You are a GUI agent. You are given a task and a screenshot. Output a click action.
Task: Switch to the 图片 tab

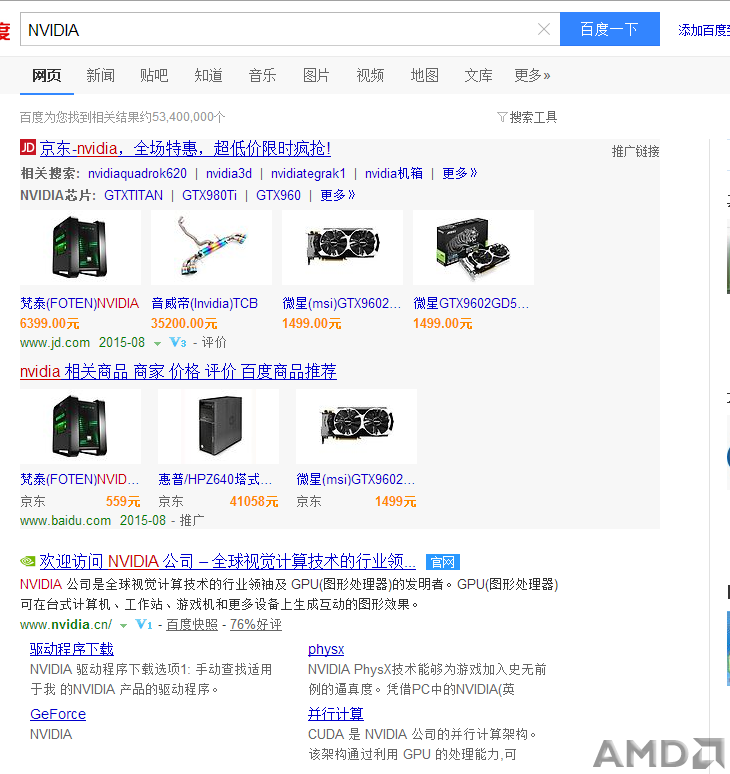click(x=316, y=75)
